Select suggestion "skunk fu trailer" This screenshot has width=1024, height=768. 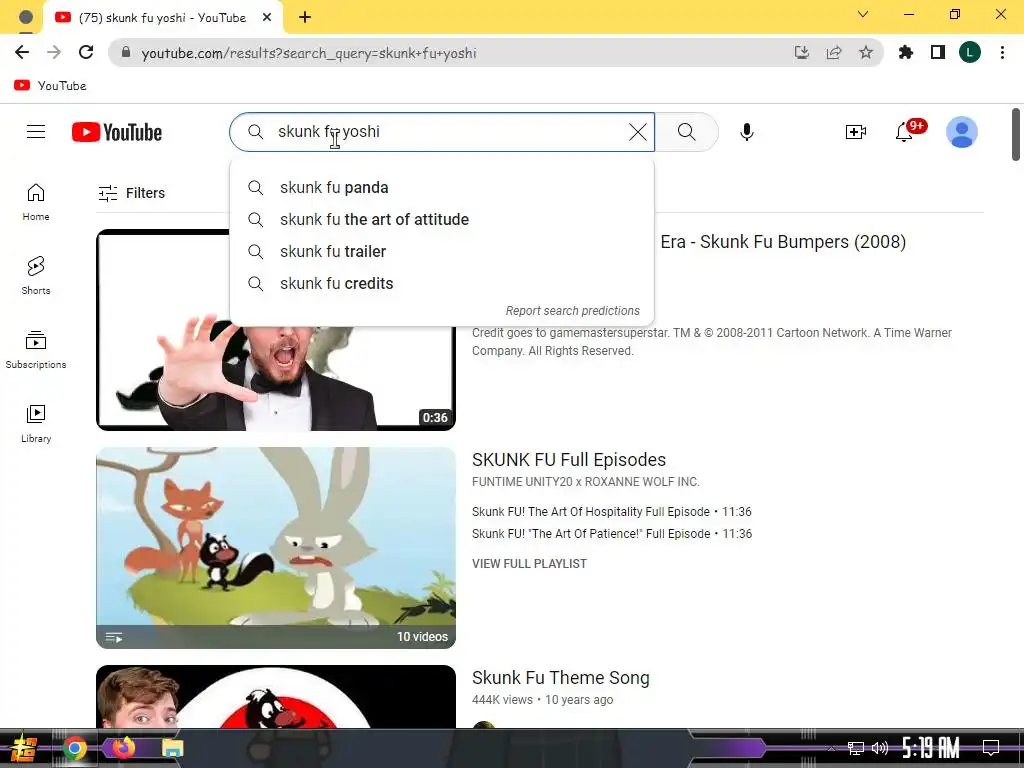pos(442,251)
